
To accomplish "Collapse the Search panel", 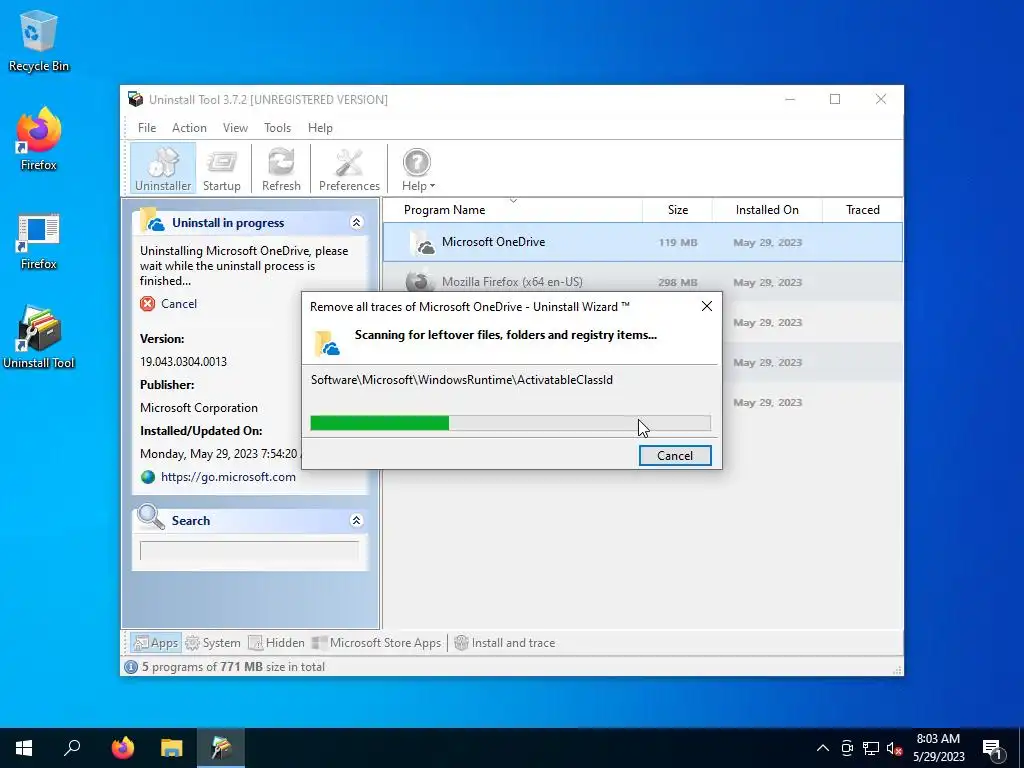I will pos(357,520).
